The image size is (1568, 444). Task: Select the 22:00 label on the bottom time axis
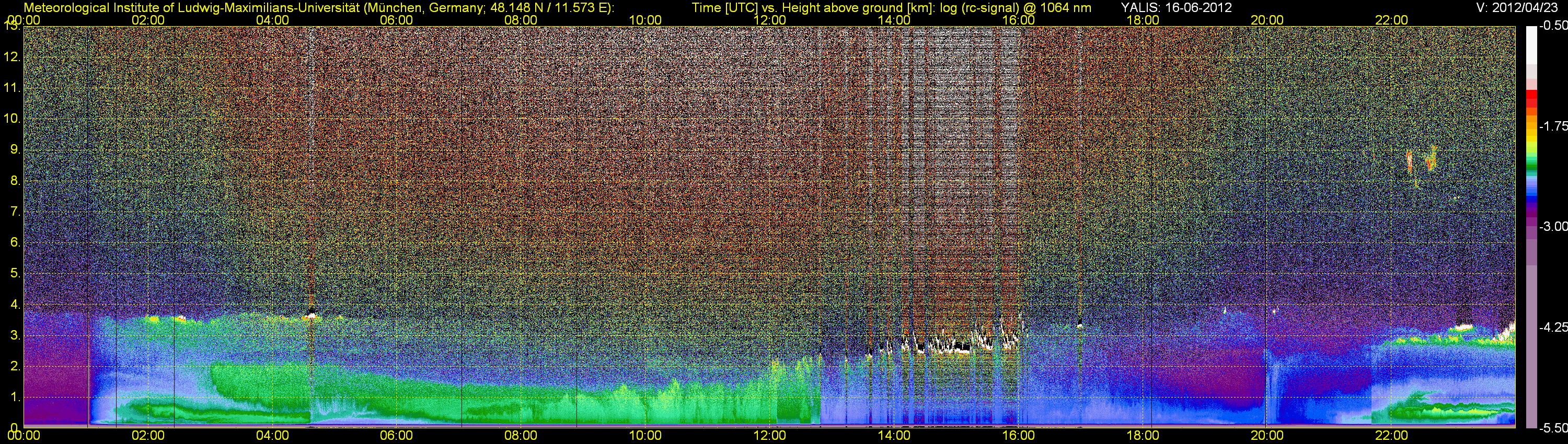[x=1391, y=436]
